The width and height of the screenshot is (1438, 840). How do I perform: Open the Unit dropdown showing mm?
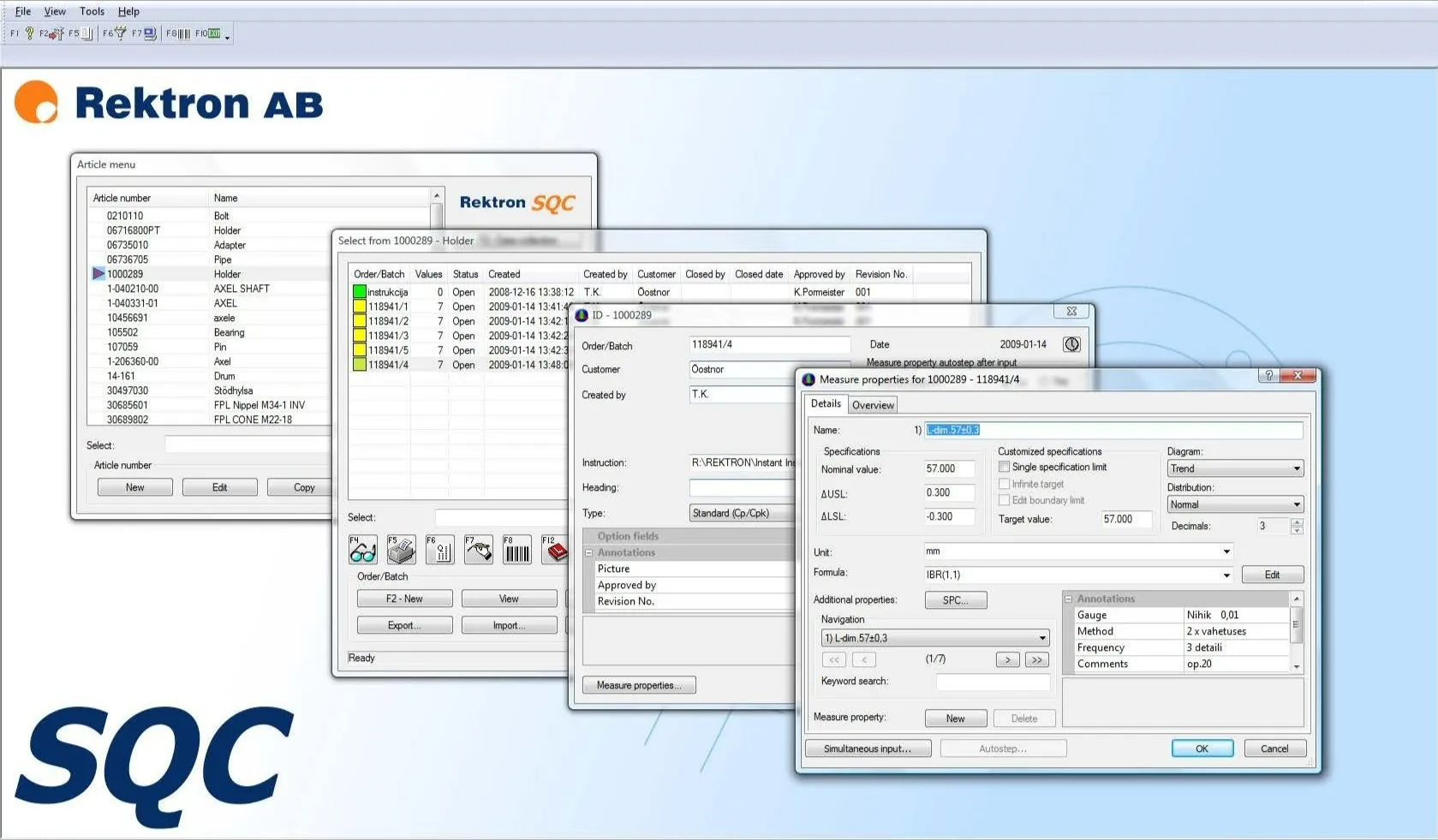[1079, 551]
